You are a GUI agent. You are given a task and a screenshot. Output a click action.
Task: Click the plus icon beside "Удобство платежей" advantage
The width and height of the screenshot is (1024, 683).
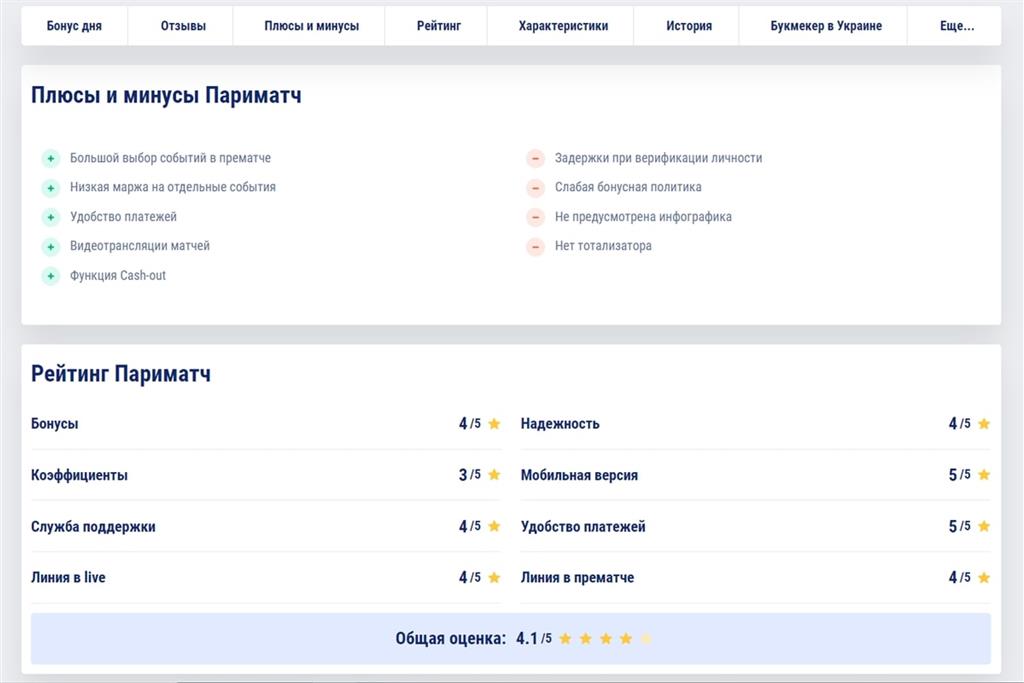51,217
